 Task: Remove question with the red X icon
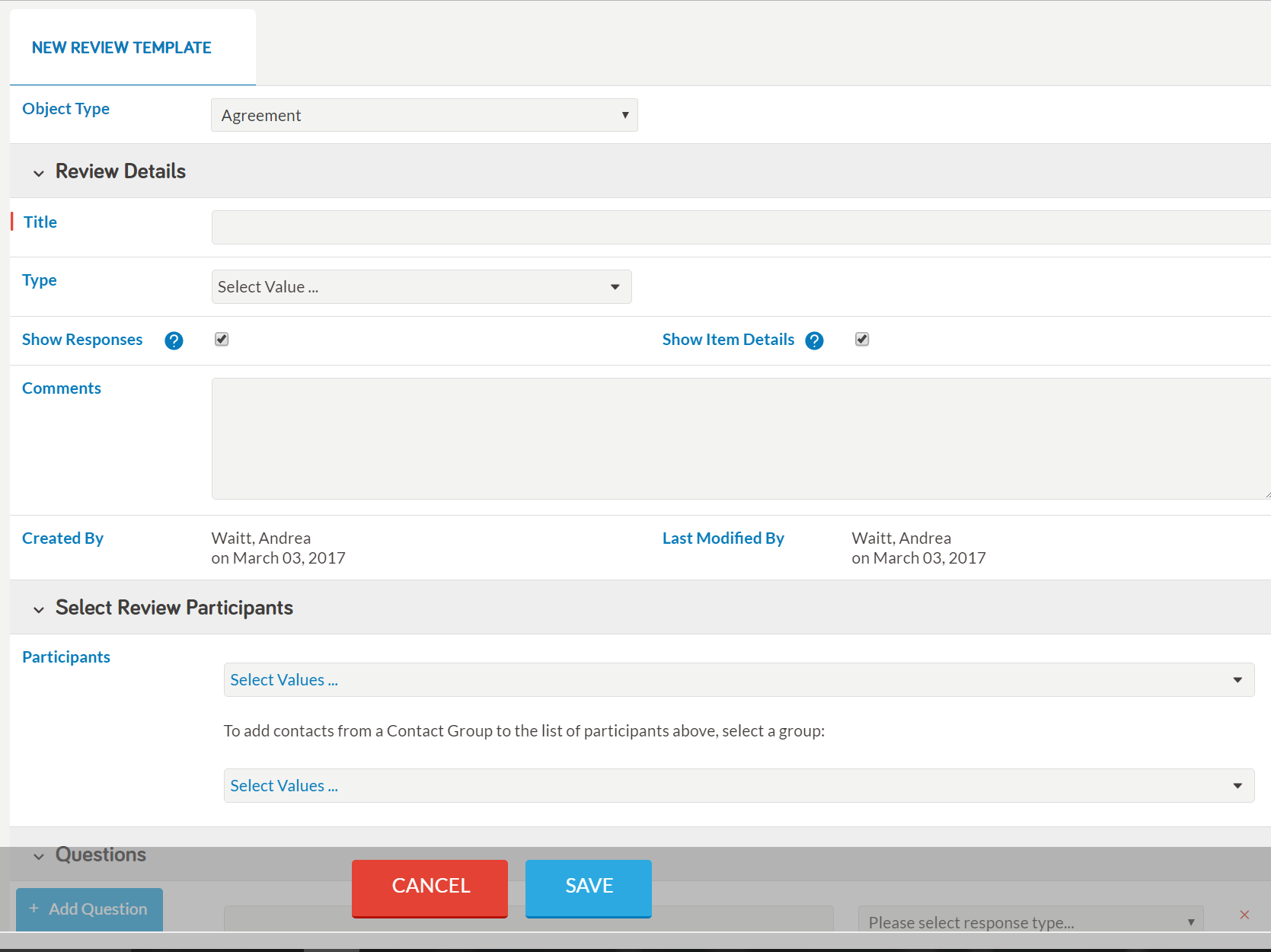point(1244,915)
